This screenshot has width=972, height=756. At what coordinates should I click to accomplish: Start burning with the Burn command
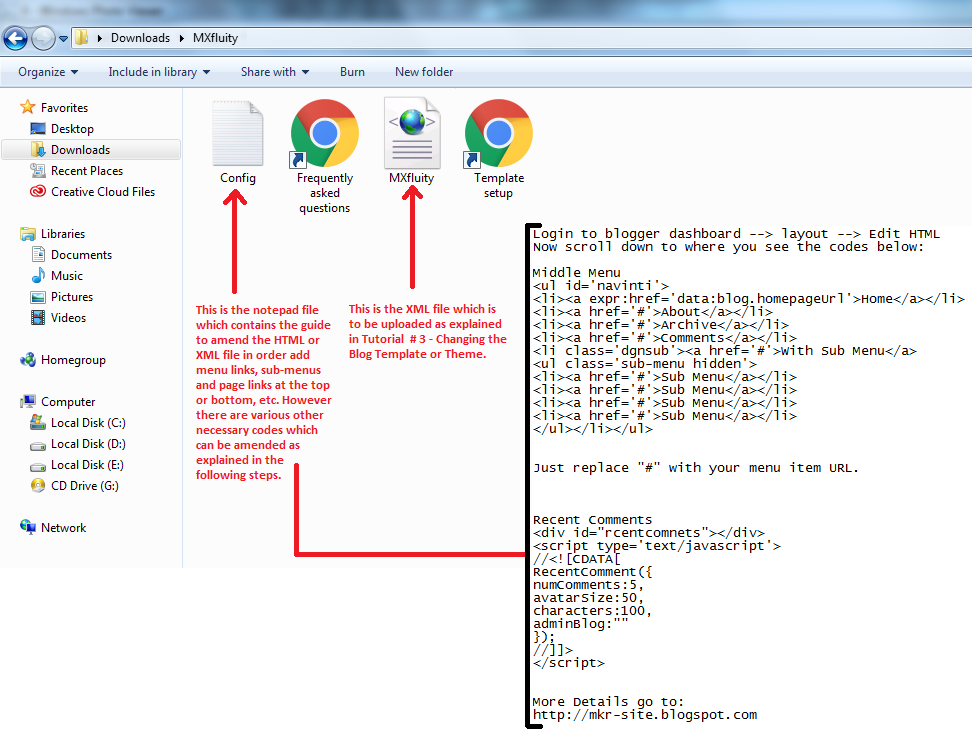(352, 71)
